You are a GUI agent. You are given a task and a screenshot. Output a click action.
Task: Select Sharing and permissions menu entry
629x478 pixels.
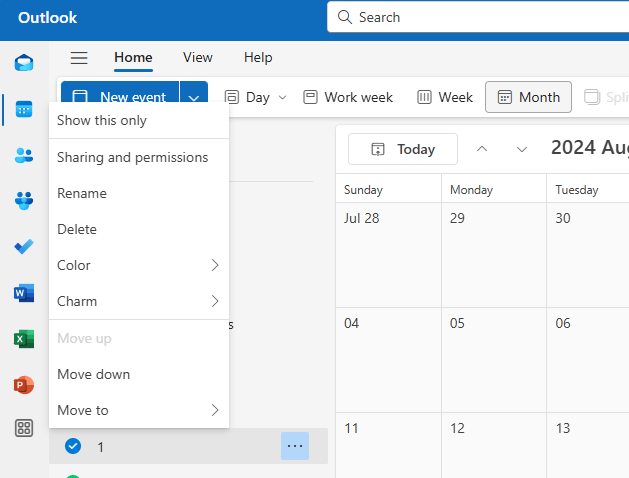(132, 157)
